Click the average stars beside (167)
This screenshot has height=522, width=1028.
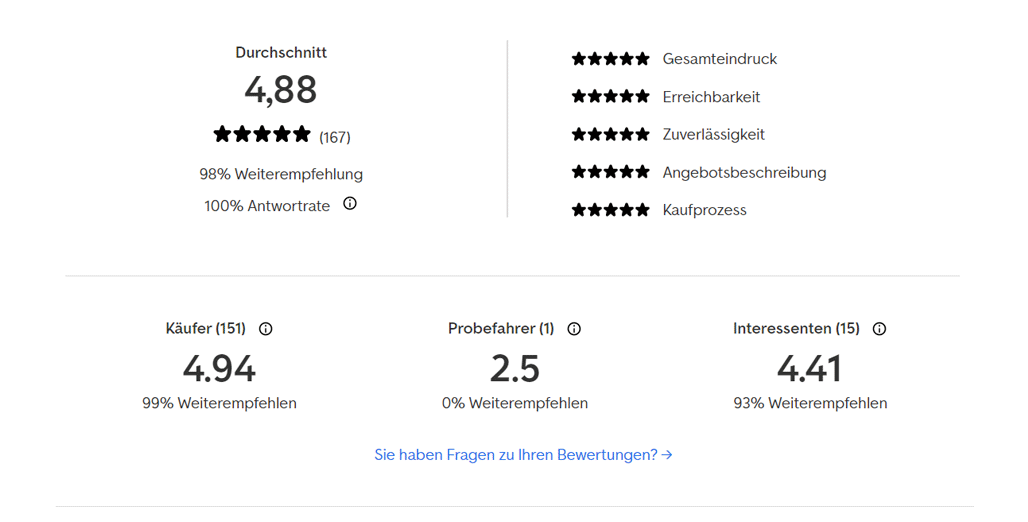[x=262, y=134]
